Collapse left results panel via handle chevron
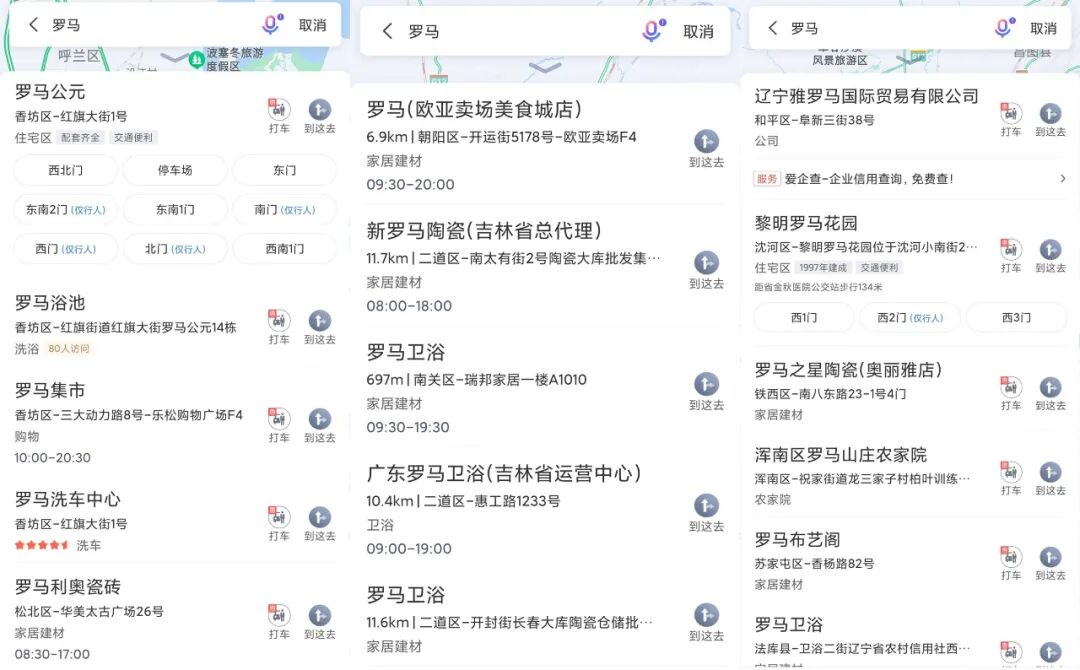 pos(174,59)
